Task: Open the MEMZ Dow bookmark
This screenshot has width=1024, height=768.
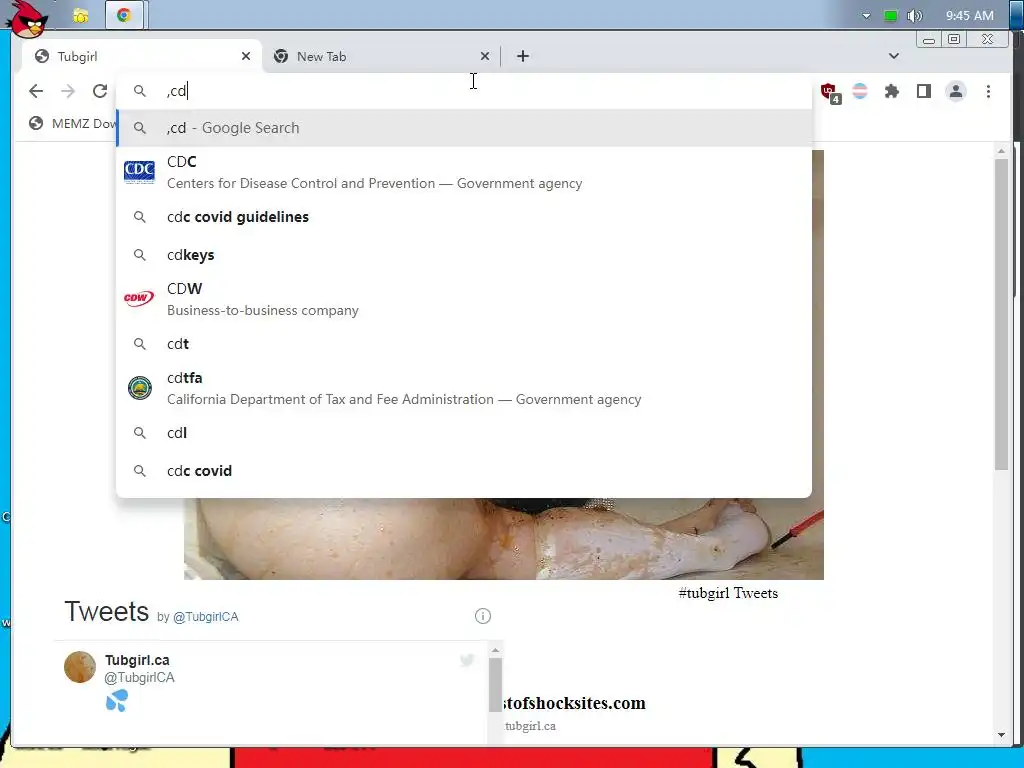Action: 72,123
